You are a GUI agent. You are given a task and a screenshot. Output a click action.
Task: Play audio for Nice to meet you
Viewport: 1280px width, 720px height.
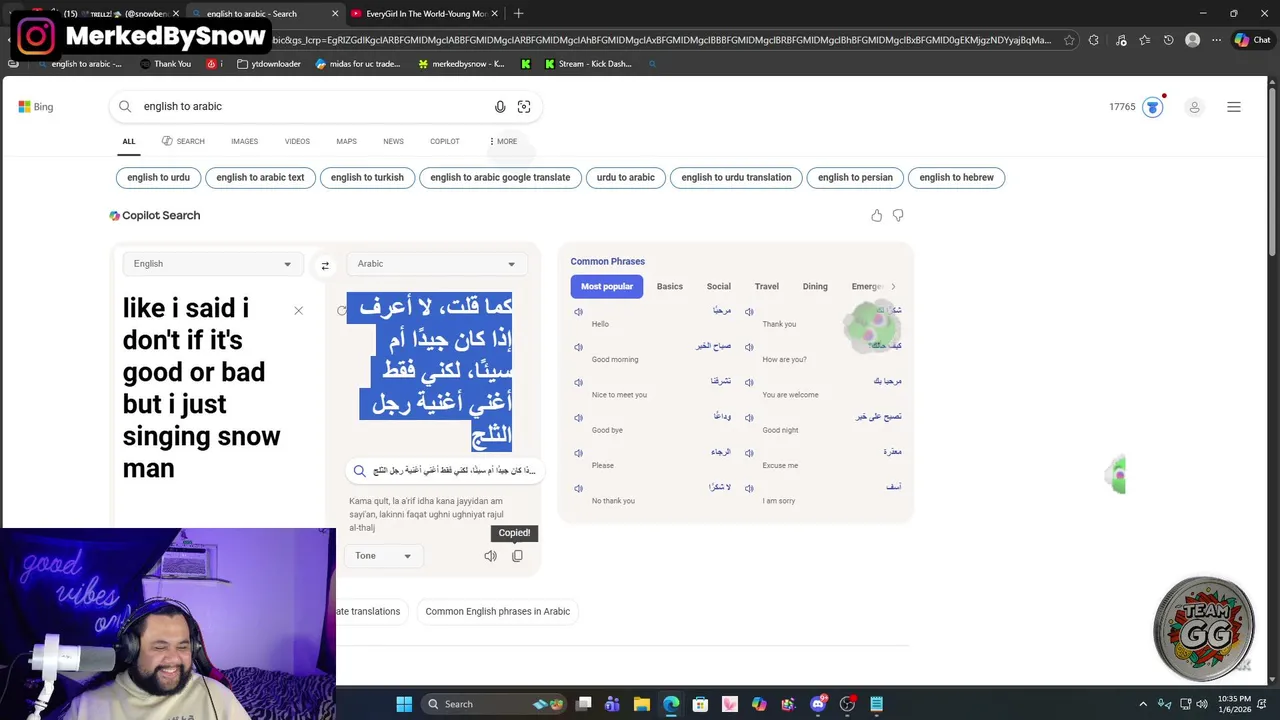(578, 382)
